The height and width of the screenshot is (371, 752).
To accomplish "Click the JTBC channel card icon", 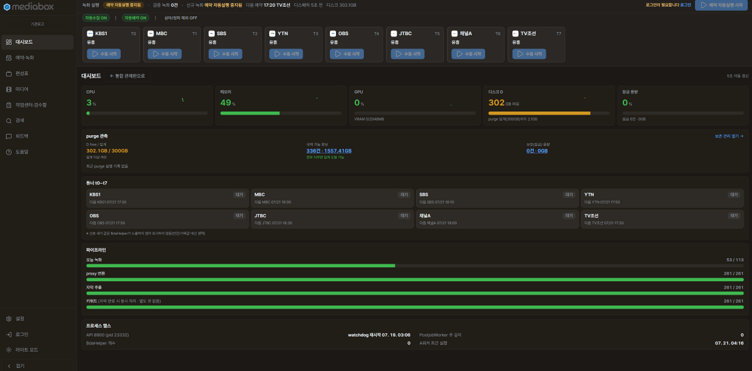I will tap(394, 34).
